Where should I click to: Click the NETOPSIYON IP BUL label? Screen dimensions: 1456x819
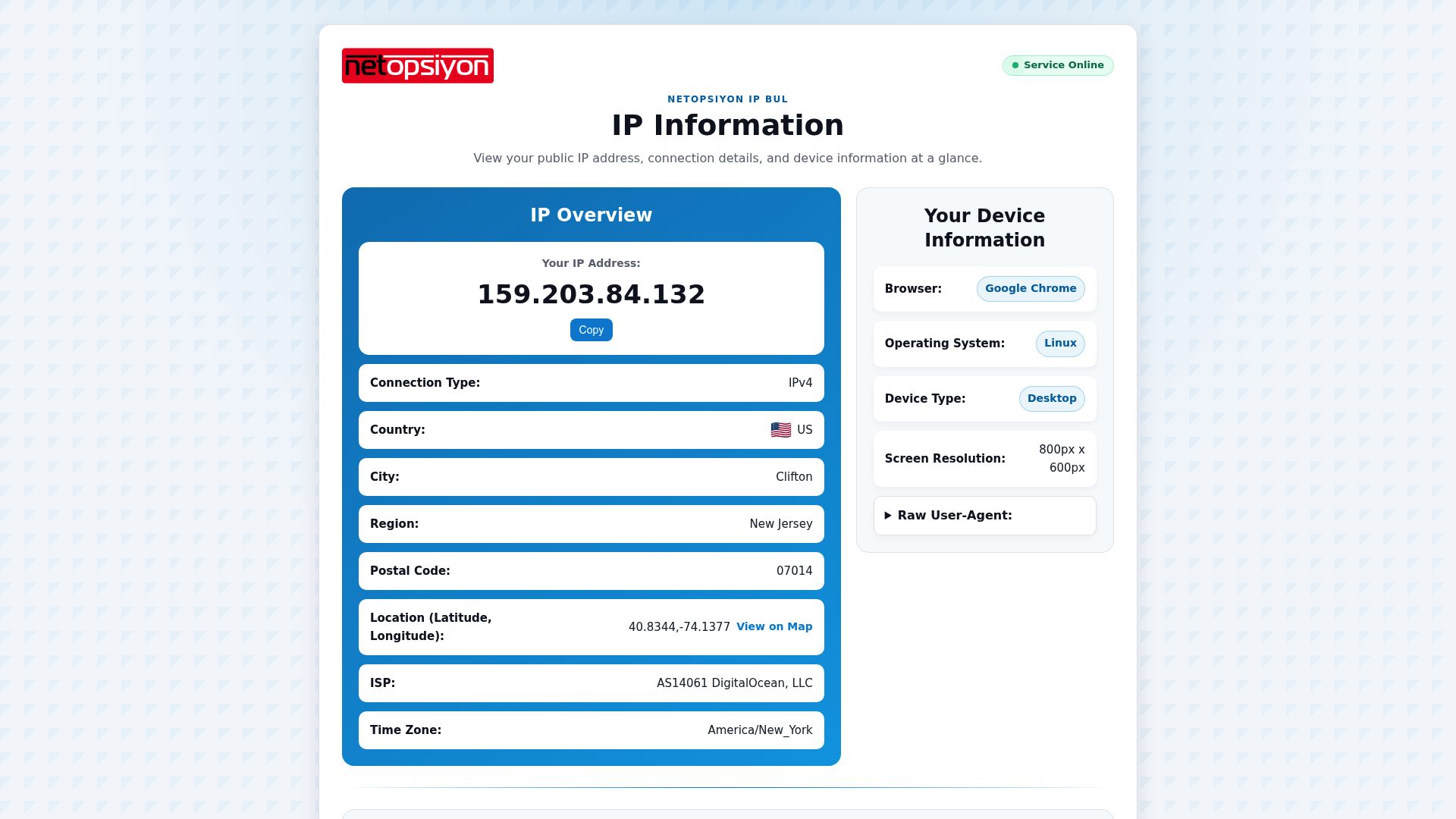click(728, 99)
